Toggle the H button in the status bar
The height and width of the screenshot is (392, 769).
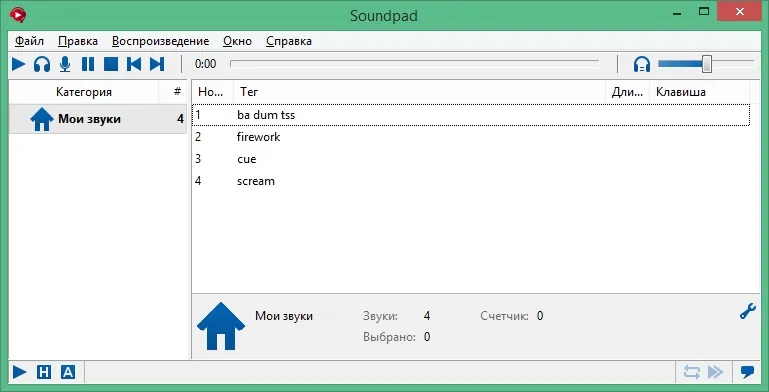point(44,372)
